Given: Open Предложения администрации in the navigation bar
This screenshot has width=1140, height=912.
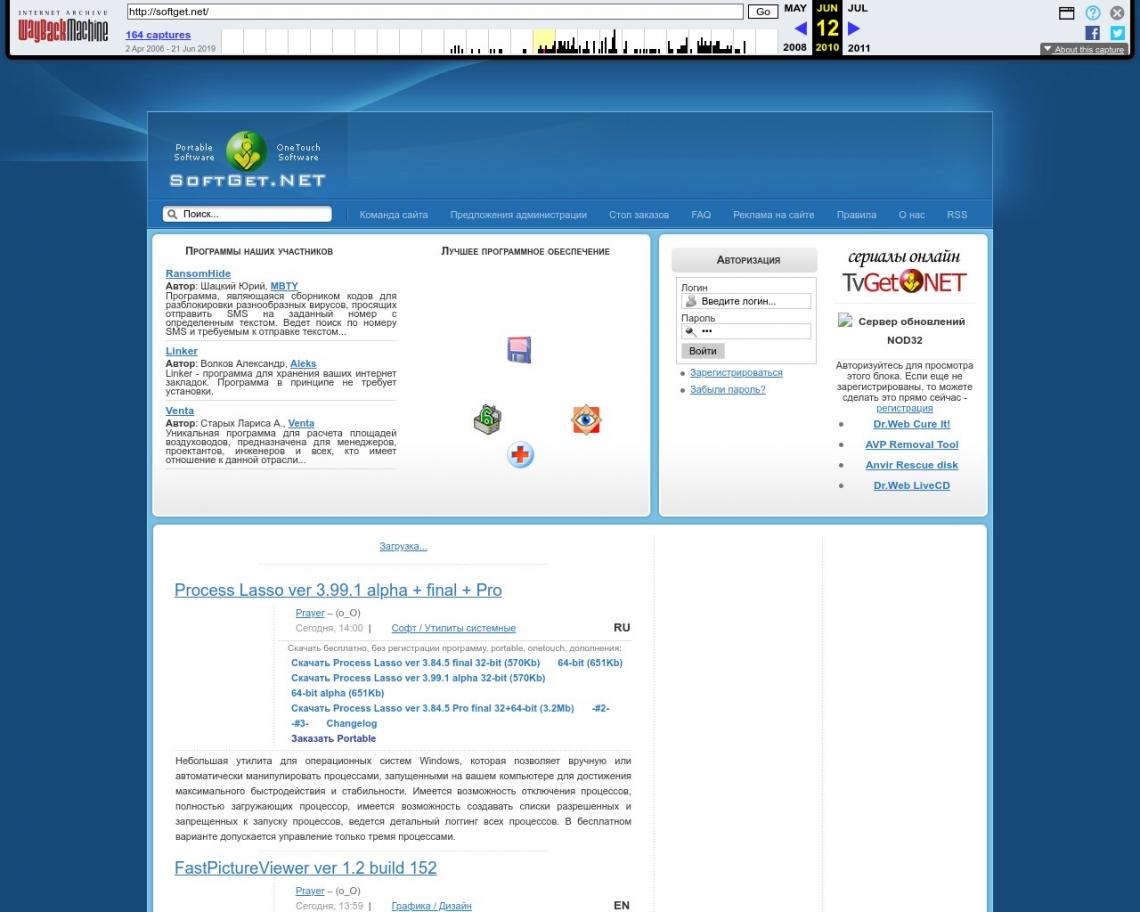Looking at the screenshot, I should tap(518, 215).
